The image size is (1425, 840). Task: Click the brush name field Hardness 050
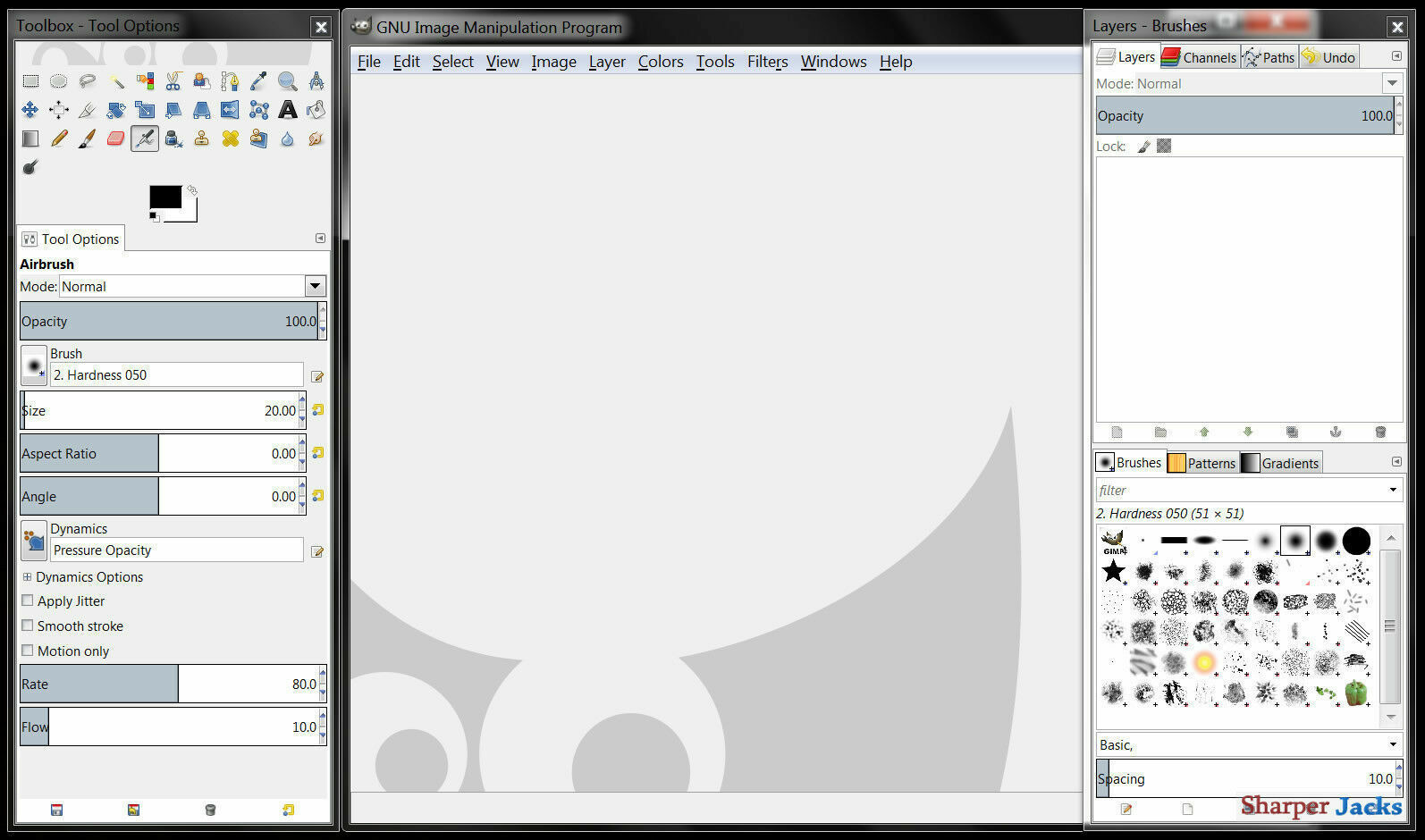[177, 375]
